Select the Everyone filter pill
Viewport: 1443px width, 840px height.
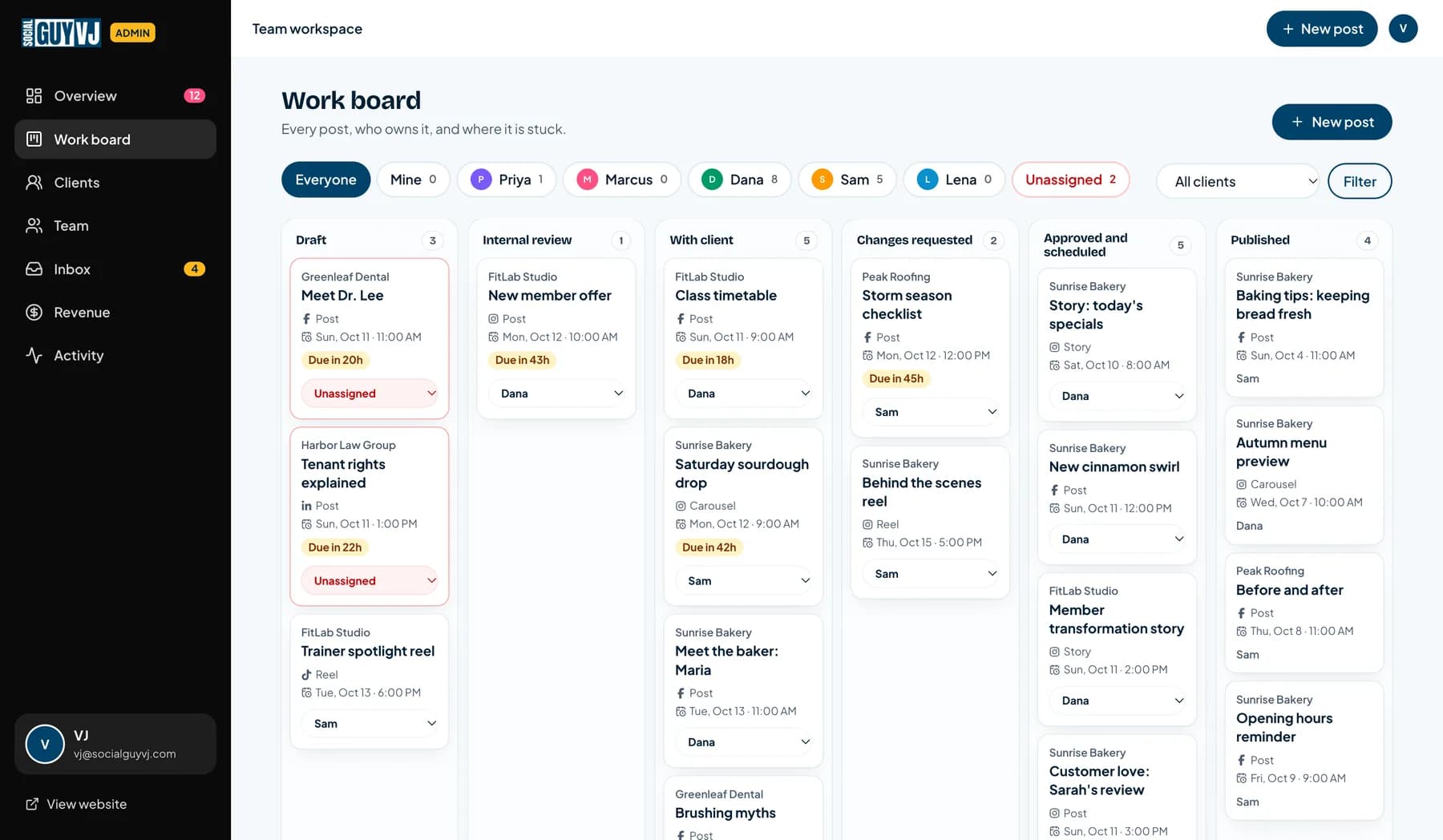tap(325, 180)
